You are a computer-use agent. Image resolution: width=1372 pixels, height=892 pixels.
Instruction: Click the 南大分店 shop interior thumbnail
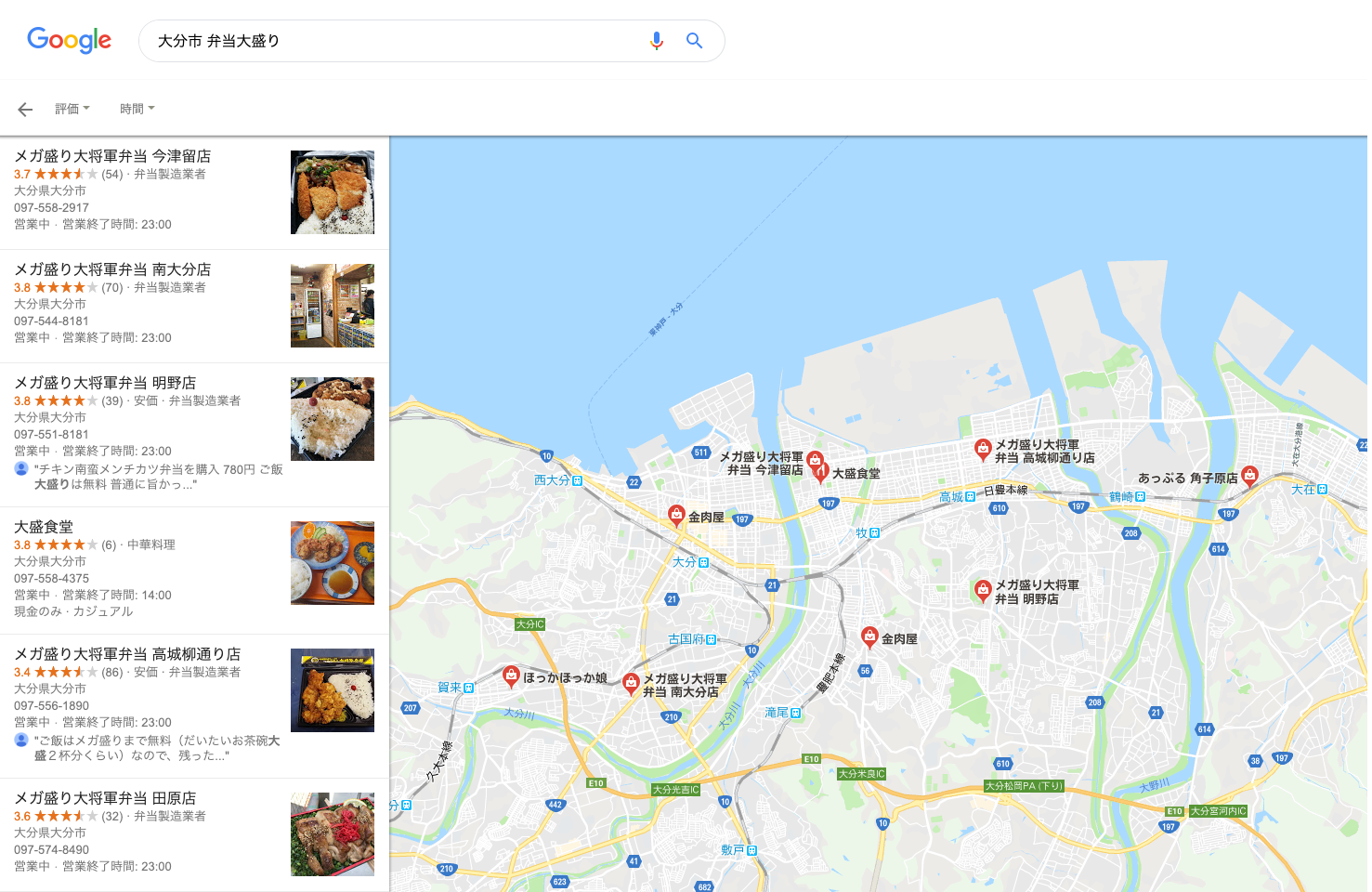click(333, 306)
